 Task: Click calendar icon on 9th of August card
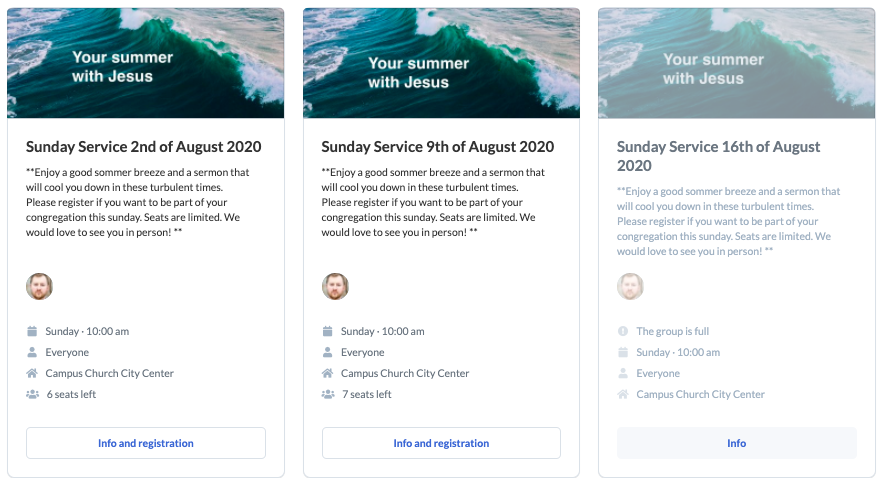(x=327, y=331)
